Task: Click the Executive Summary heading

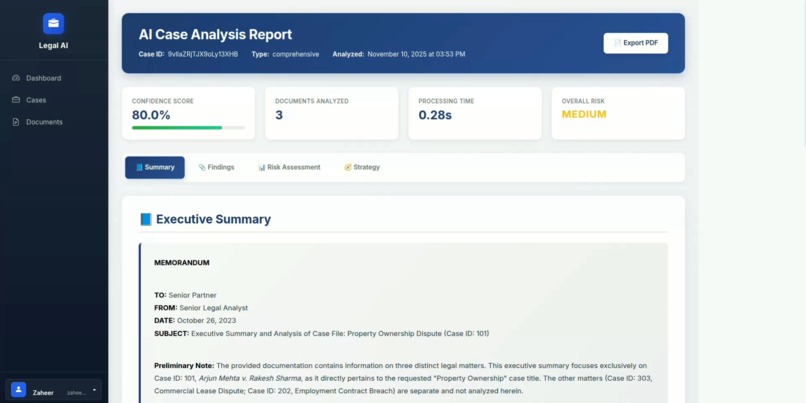Action: click(x=213, y=219)
